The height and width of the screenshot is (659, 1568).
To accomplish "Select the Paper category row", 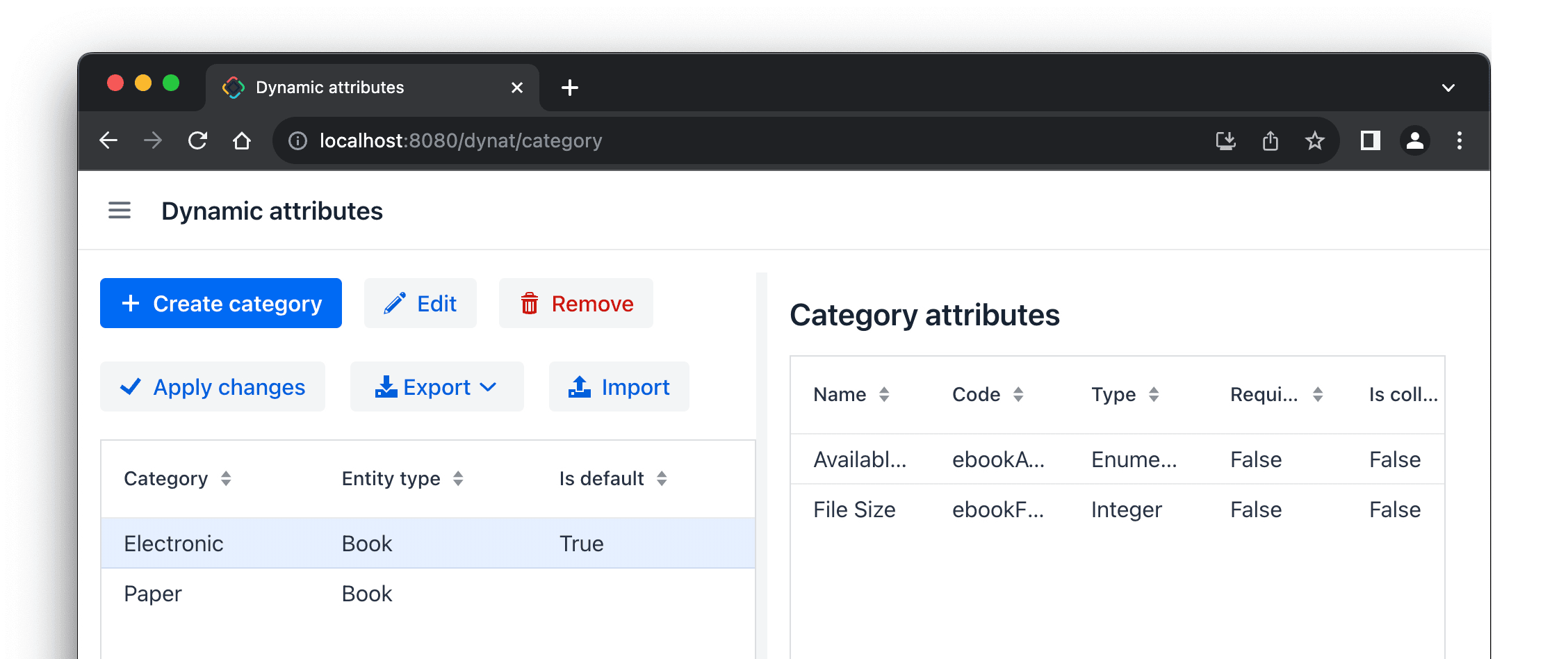I will click(x=427, y=594).
